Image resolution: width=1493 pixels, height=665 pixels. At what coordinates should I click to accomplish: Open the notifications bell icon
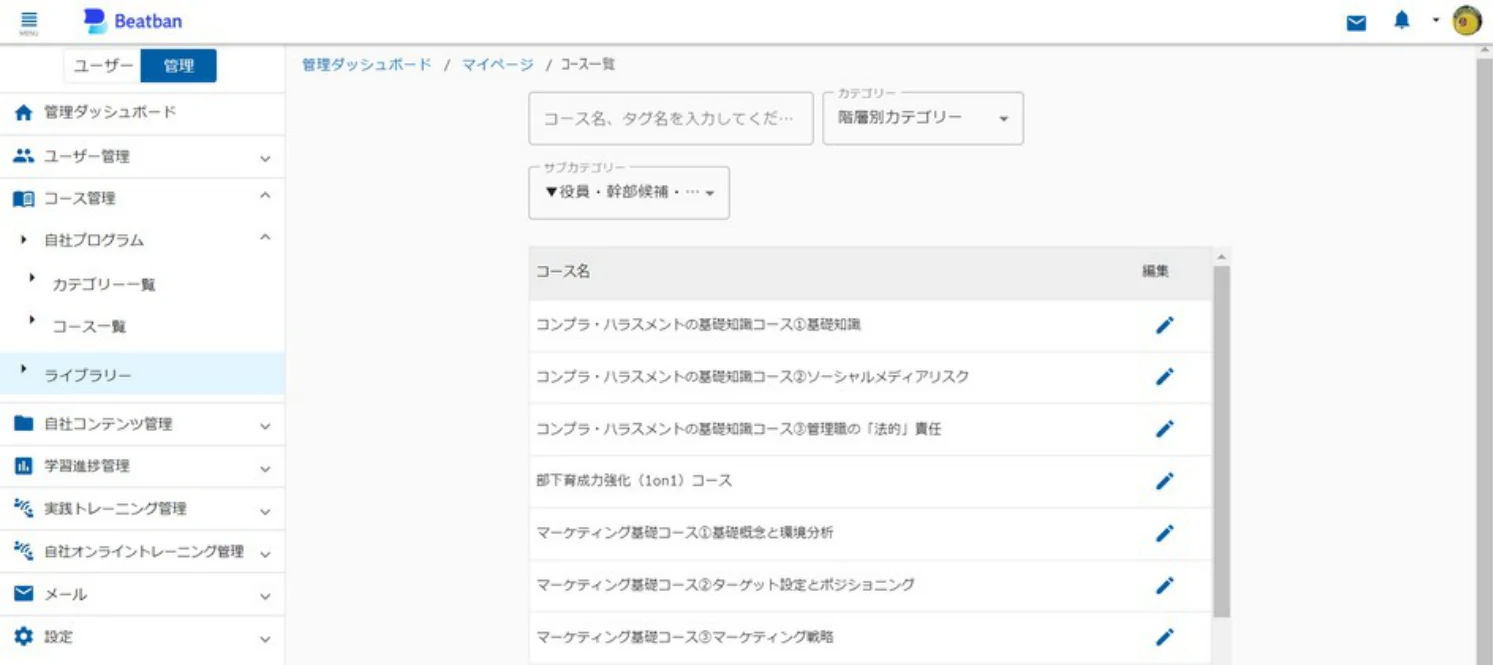pyautogui.click(x=1402, y=21)
